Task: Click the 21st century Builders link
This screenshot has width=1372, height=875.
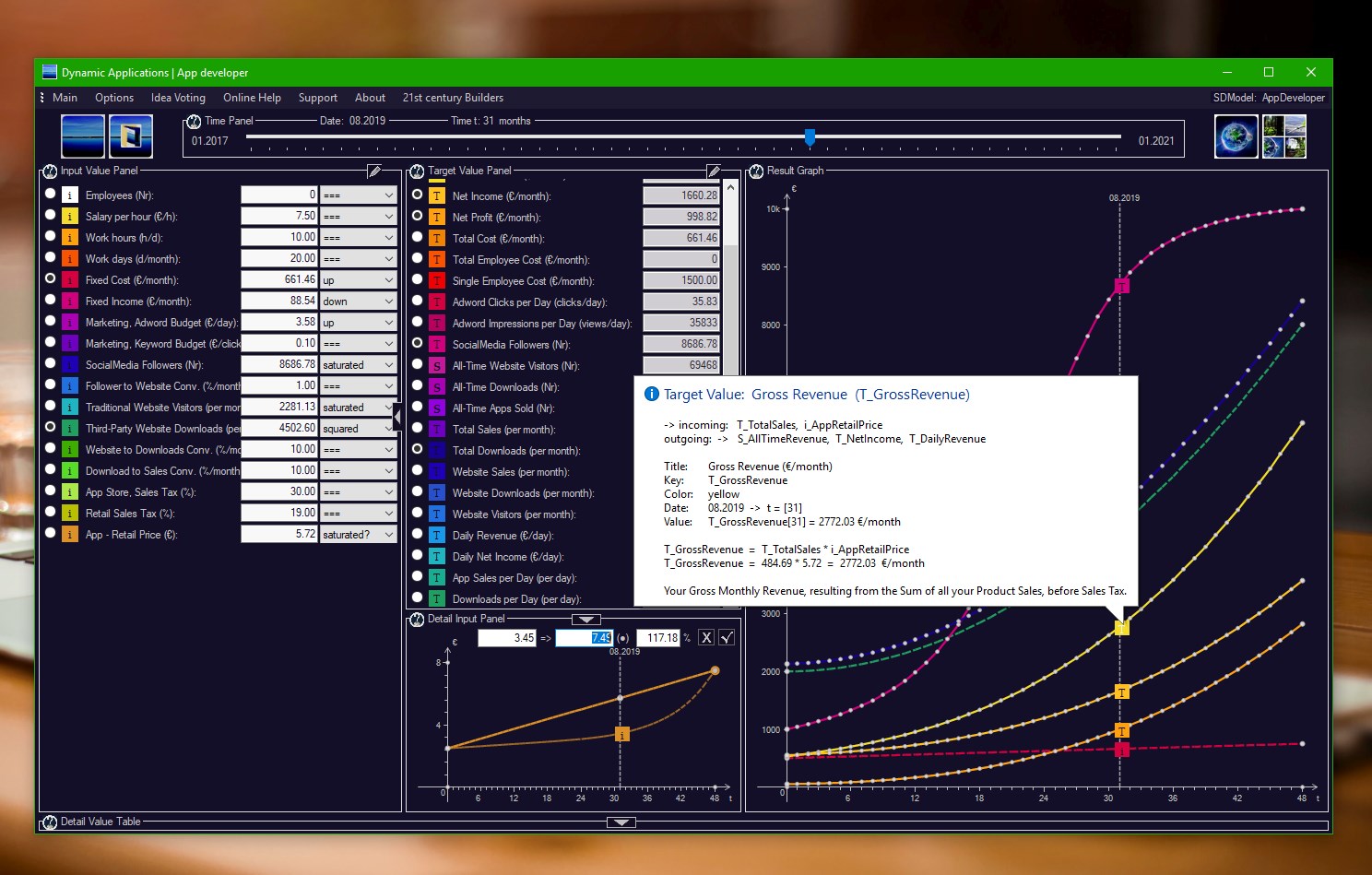Action: click(x=453, y=98)
